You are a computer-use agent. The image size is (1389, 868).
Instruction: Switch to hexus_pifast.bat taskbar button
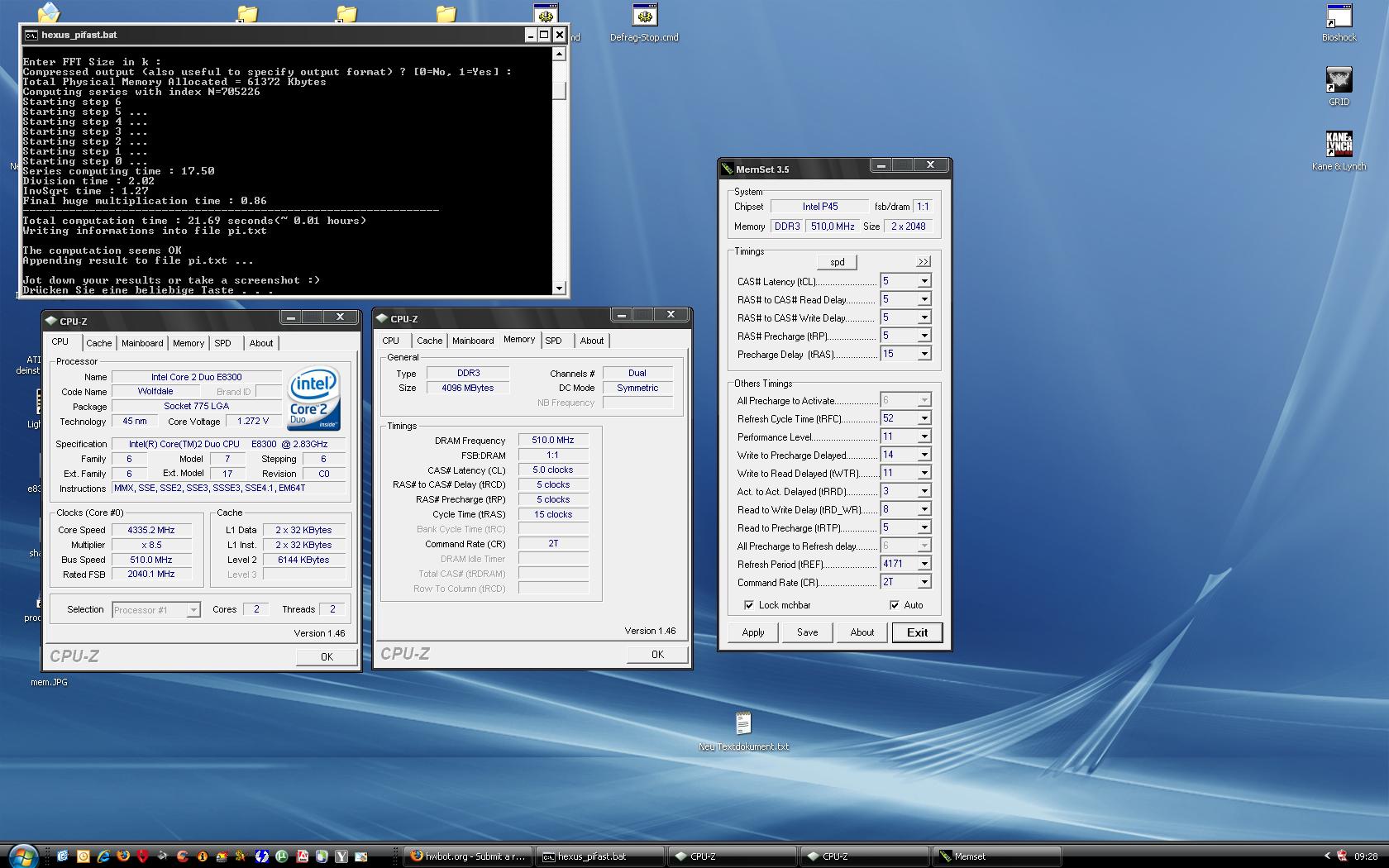coord(600,856)
